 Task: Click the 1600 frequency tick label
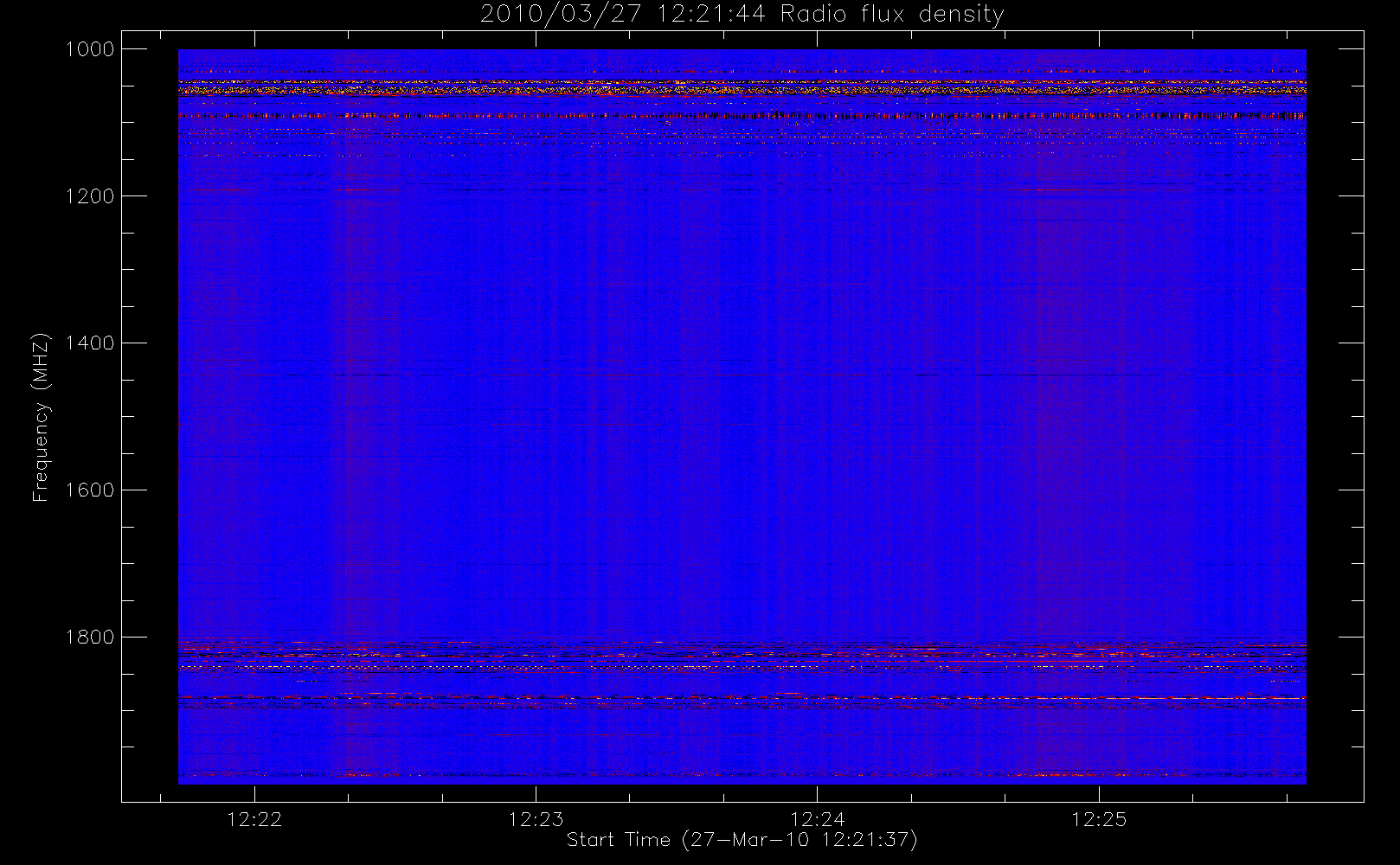(90, 490)
